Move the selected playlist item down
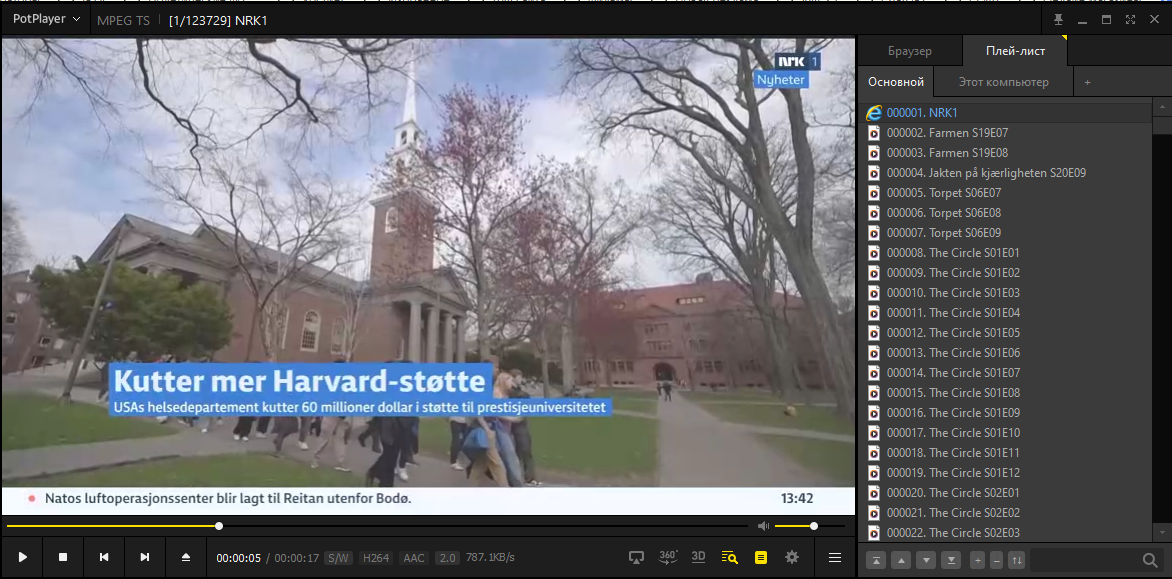Viewport: 1172px width, 579px height. coord(926,560)
